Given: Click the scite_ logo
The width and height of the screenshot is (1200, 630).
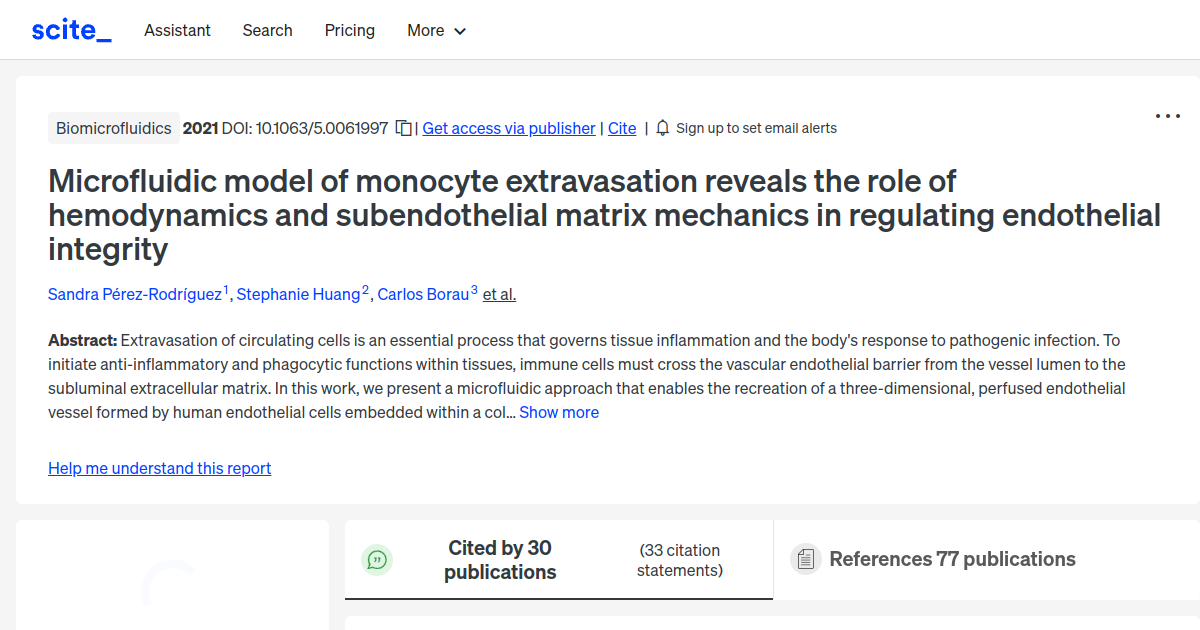Looking at the screenshot, I should (71, 30).
